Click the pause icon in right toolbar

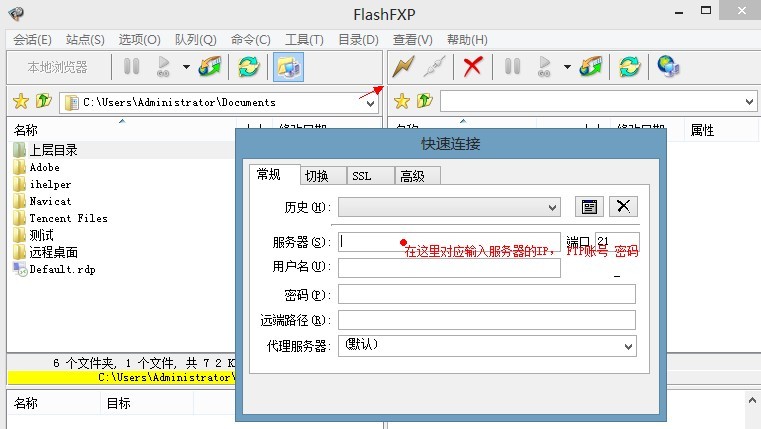pyautogui.click(x=513, y=66)
